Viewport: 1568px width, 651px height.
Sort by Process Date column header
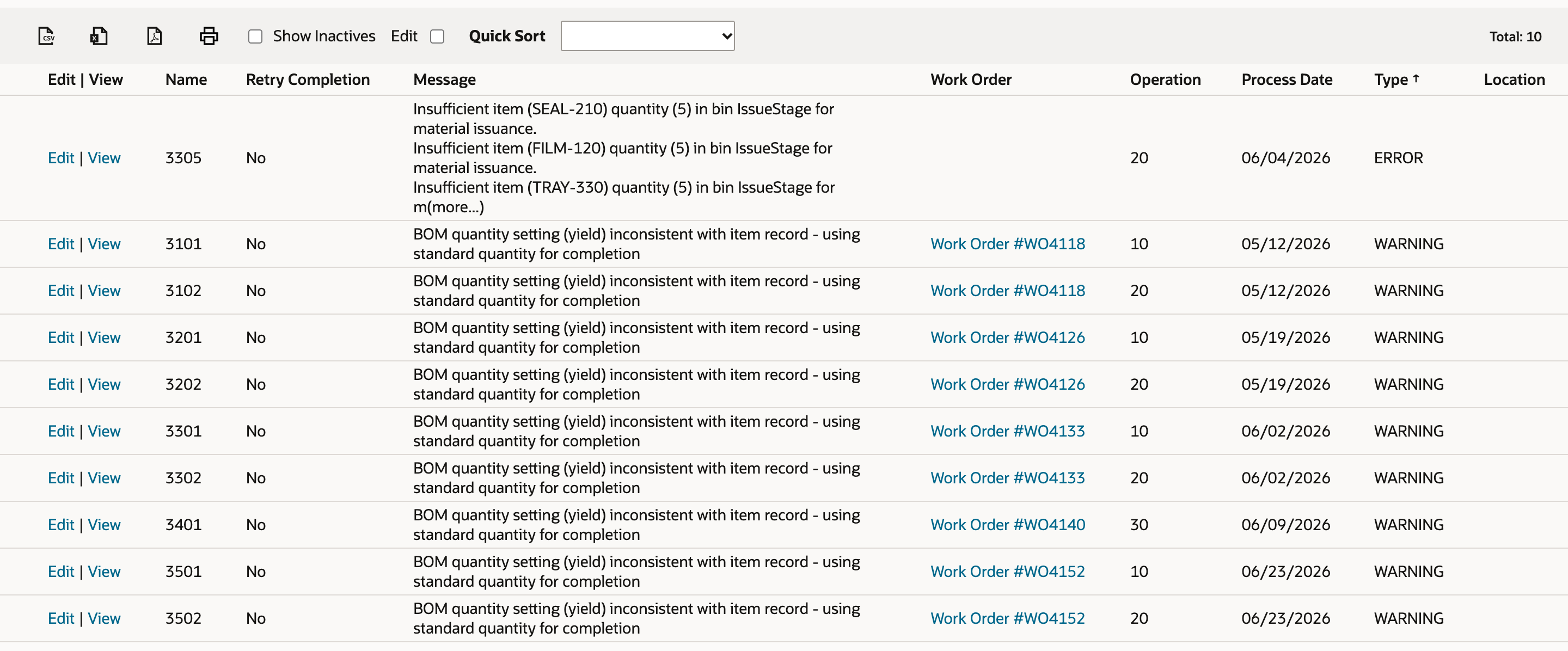click(x=1287, y=79)
